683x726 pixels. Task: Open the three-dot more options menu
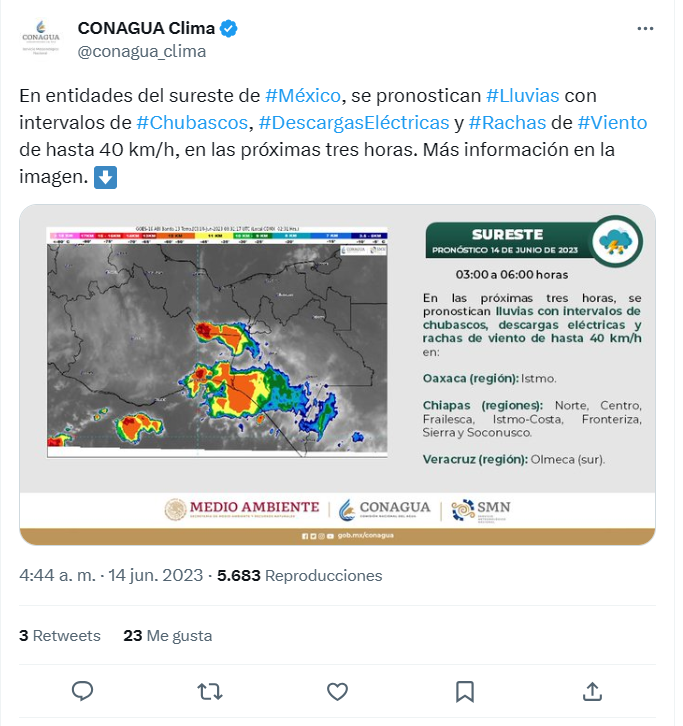[x=646, y=29]
